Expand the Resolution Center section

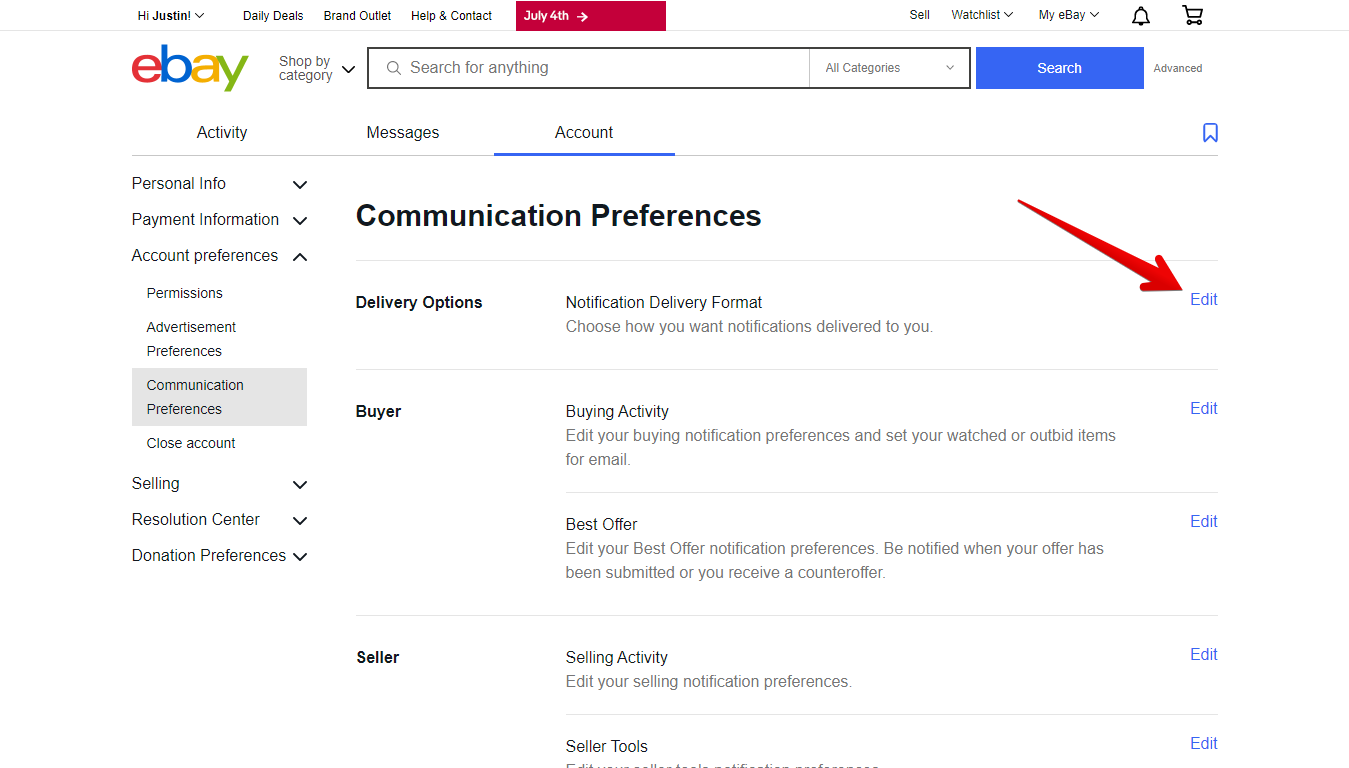pos(220,520)
